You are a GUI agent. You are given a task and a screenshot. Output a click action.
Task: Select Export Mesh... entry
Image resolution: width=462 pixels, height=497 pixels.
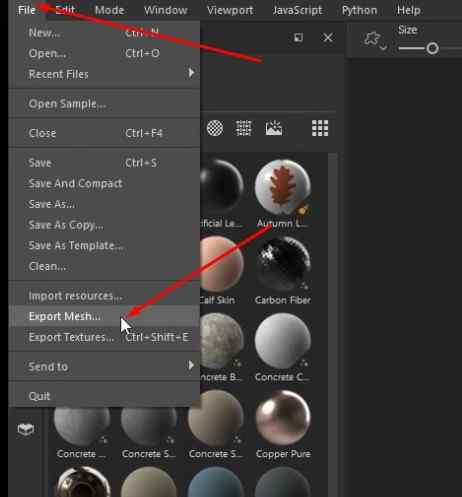pos(104,316)
